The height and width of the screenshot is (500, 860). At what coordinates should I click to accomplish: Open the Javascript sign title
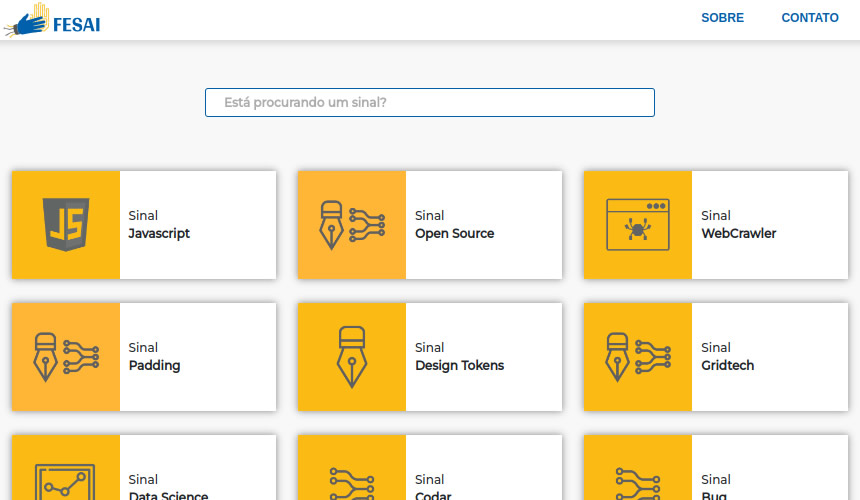[159, 234]
